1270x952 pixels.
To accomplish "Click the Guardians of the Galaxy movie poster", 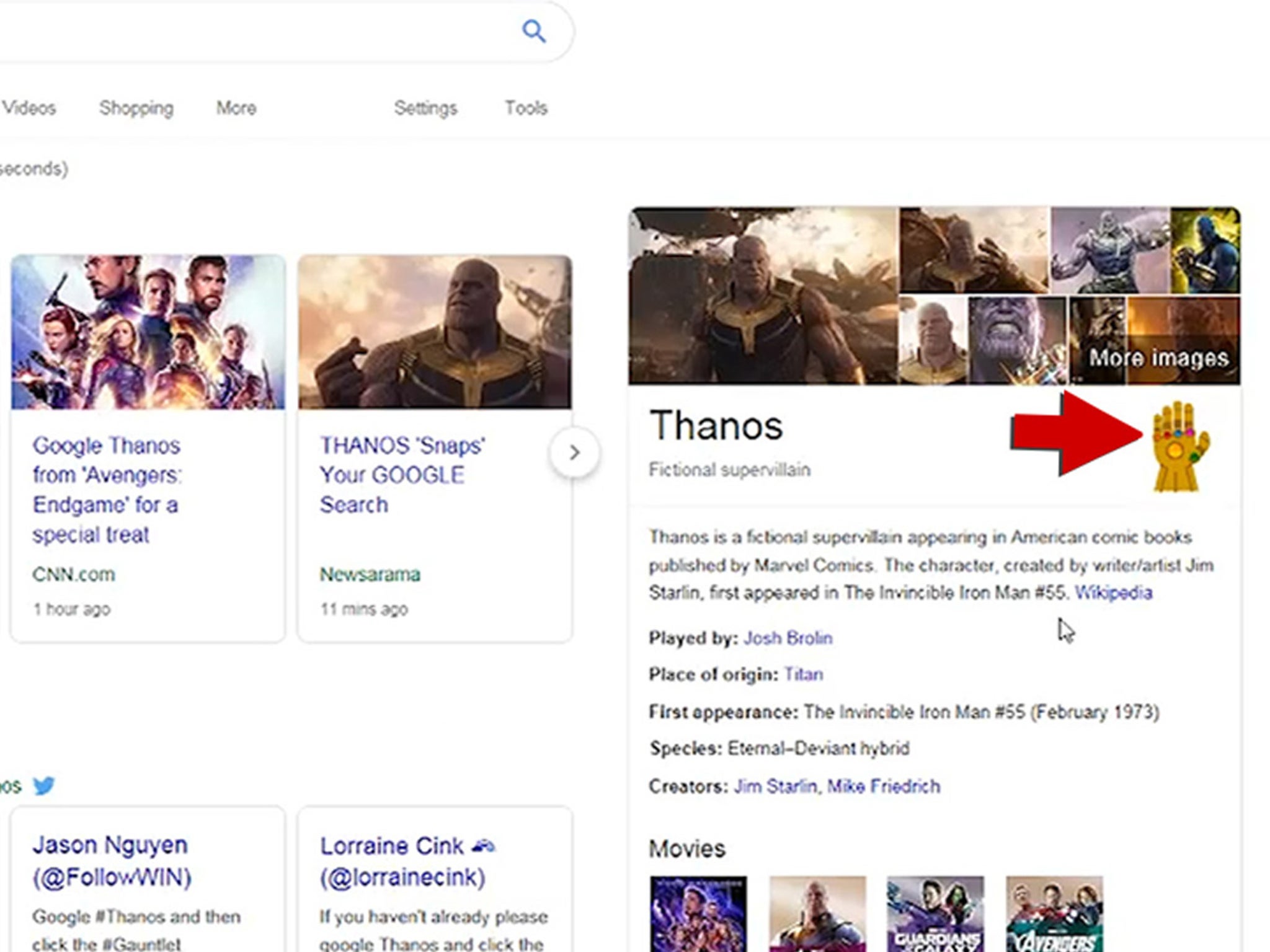I will 935,914.
